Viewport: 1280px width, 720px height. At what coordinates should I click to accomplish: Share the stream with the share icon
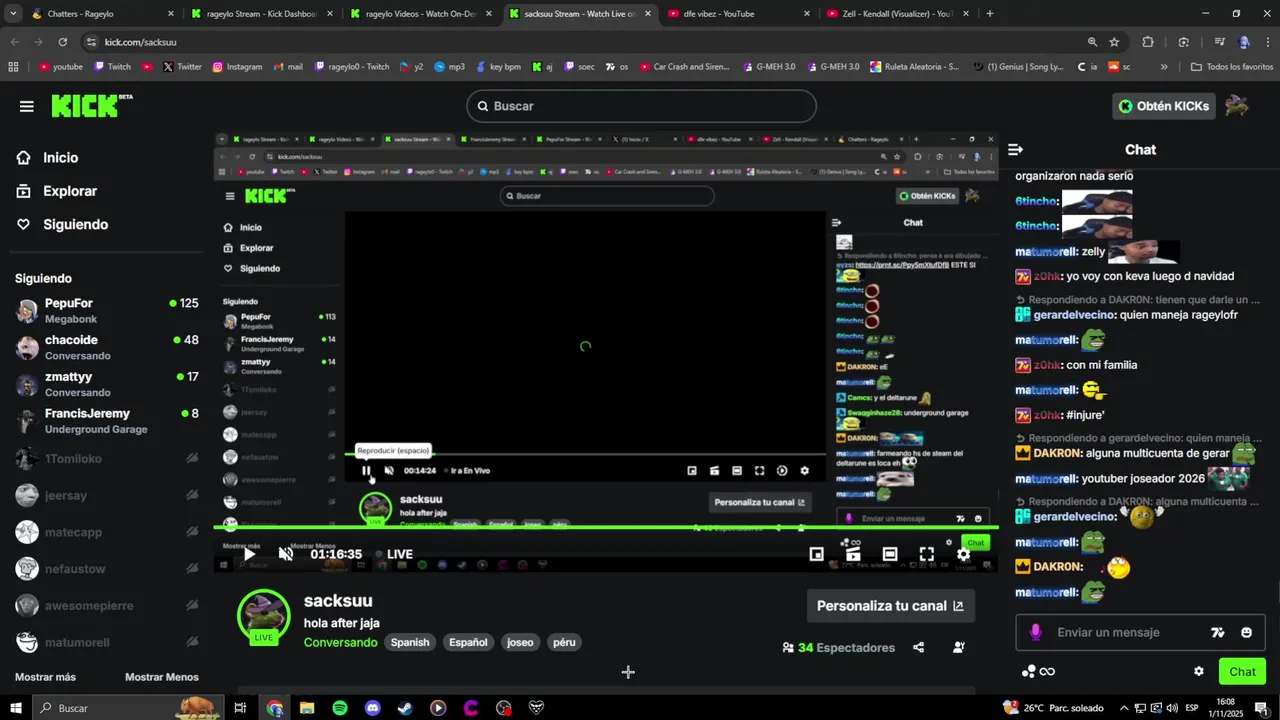coord(919,648)
